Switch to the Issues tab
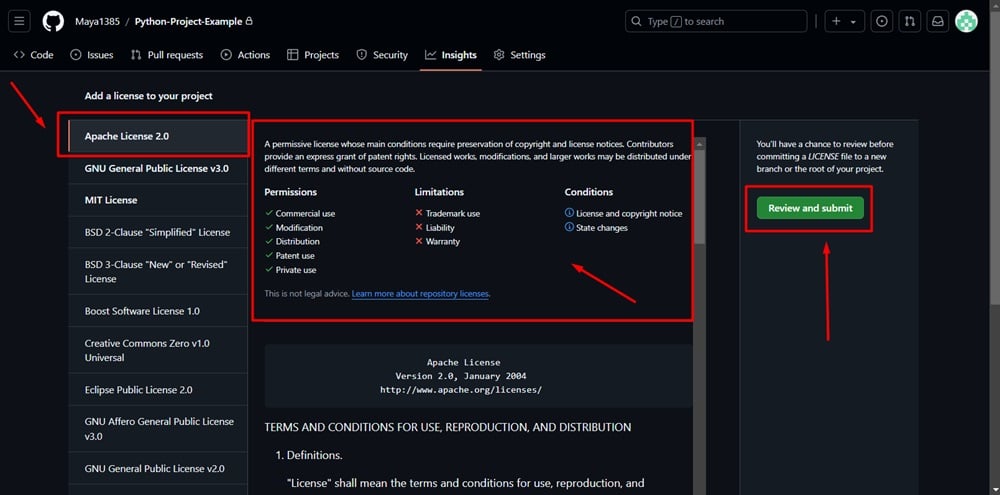The height and width of the screenshot is (495, 1000). point(92,55)
